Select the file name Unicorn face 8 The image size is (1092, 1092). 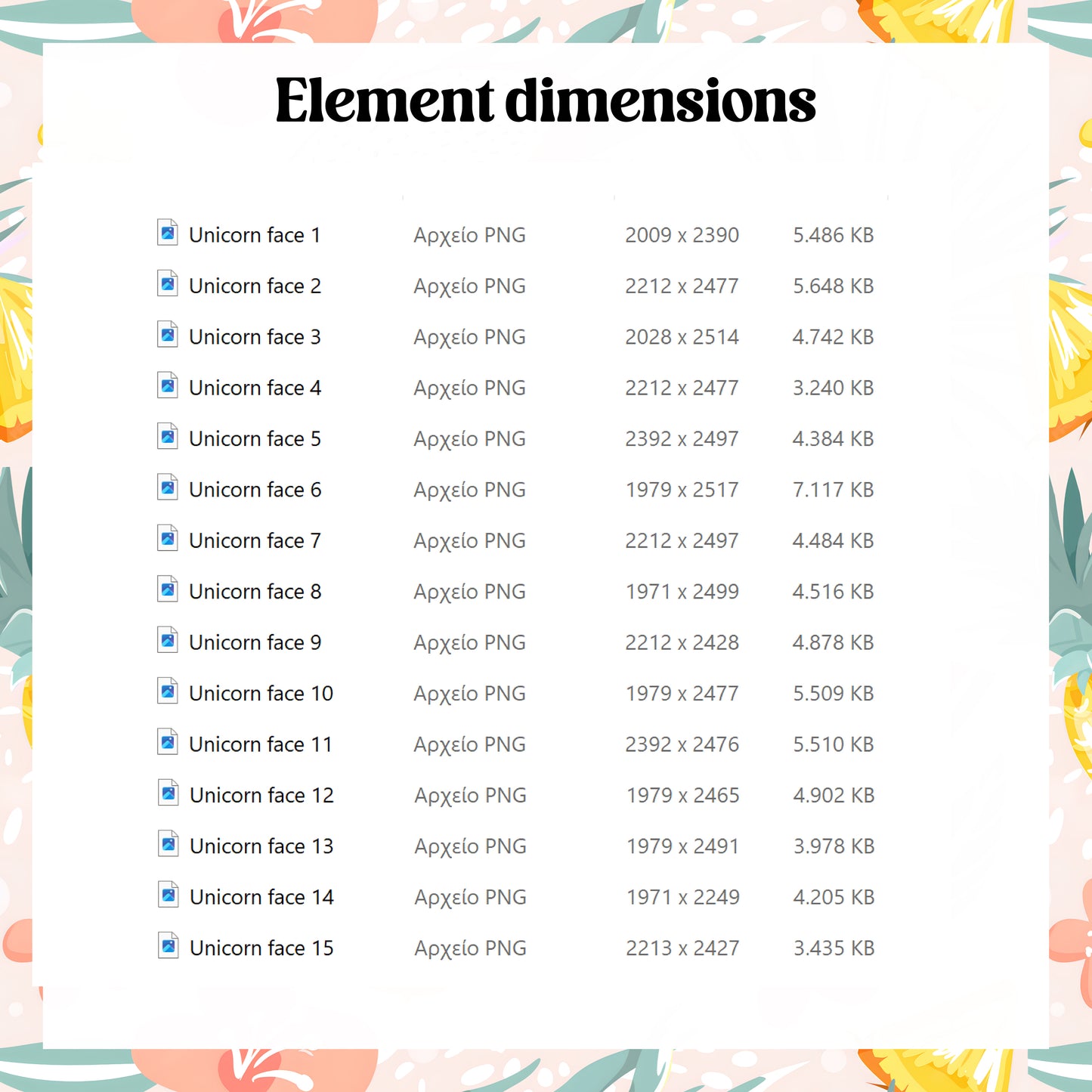255,592
